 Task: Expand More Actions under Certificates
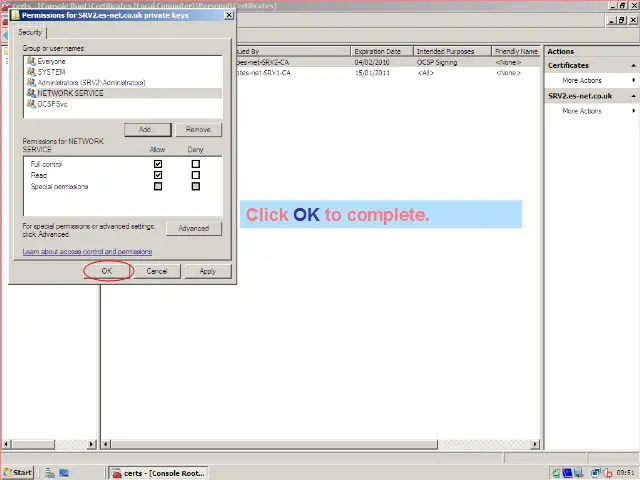(582, 81)
